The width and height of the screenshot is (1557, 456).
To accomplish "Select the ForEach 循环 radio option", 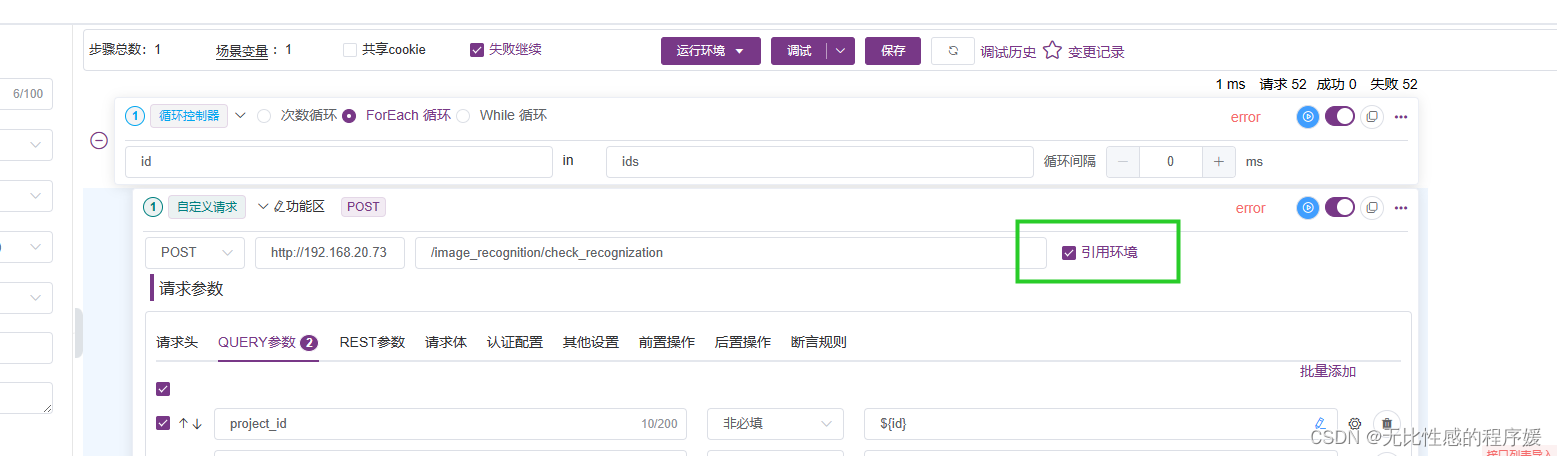I will [x=349, y=116].
